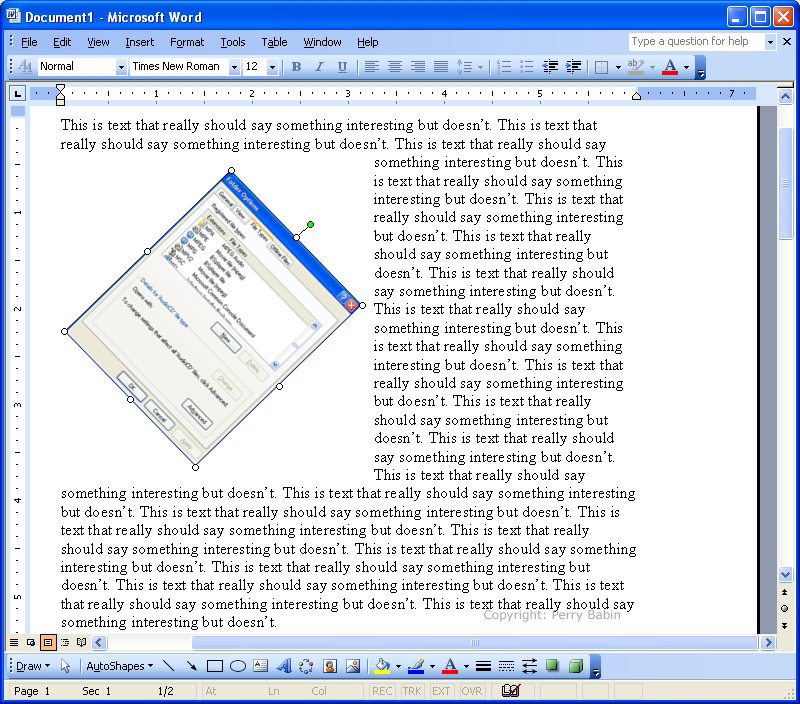Open the Dash Style options

[506, 666]
